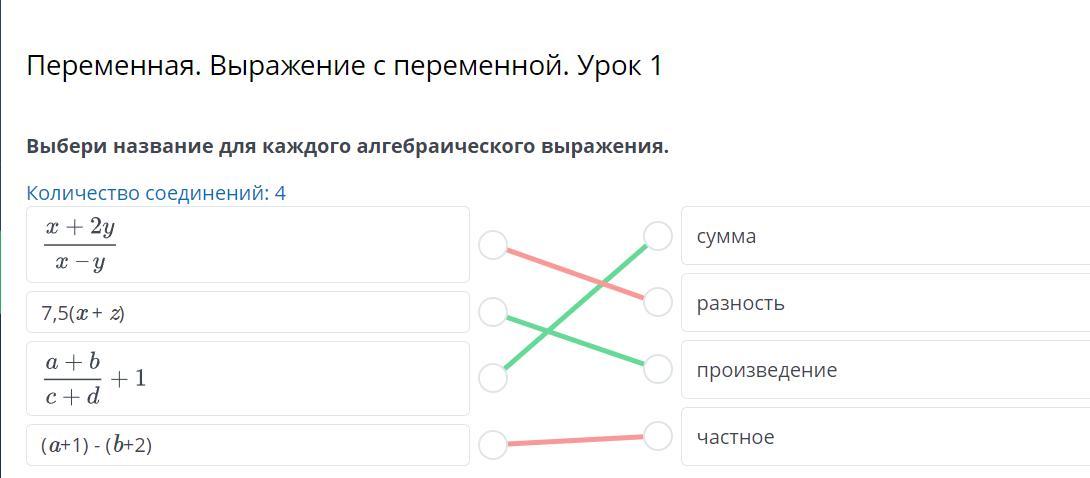
Task: Choose the разность answer card
Action: tap(885, 303)
